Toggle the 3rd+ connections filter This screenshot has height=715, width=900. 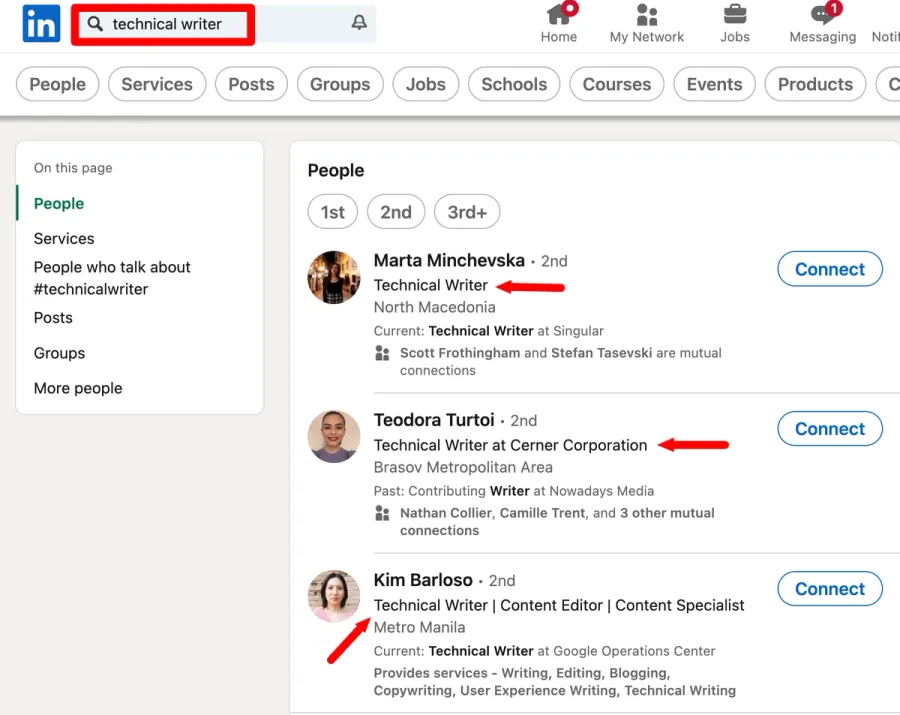click(467, 211)
